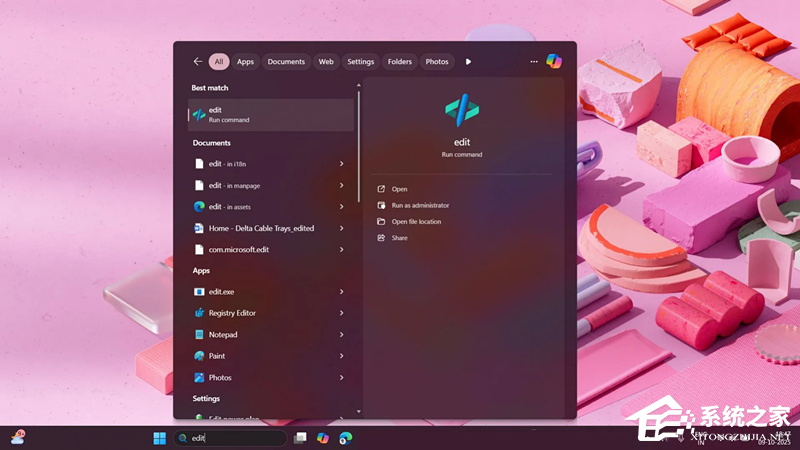Select the Settings filter tab
Image resolution: width=800 pixels, height=450 pixels.
(x=360, y=61)
